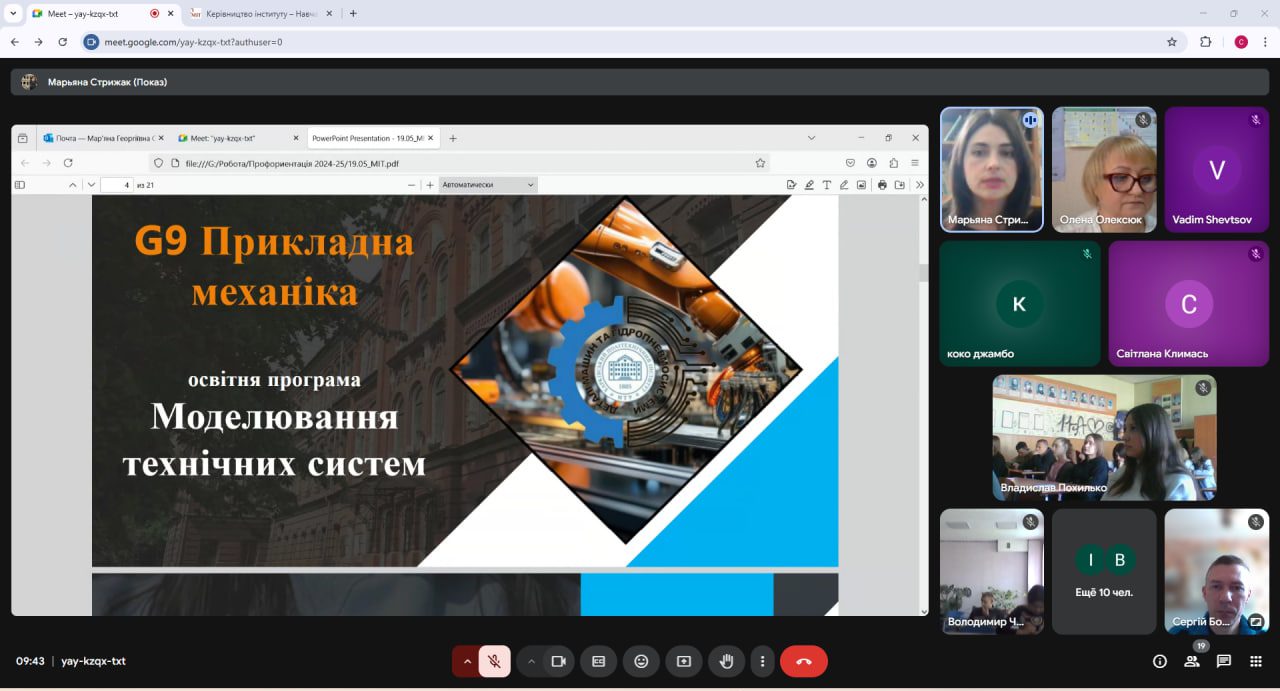Select Володимир Ч... participant tile
This screenshot has width=1280, height=691.
click(x=992, y=572)
